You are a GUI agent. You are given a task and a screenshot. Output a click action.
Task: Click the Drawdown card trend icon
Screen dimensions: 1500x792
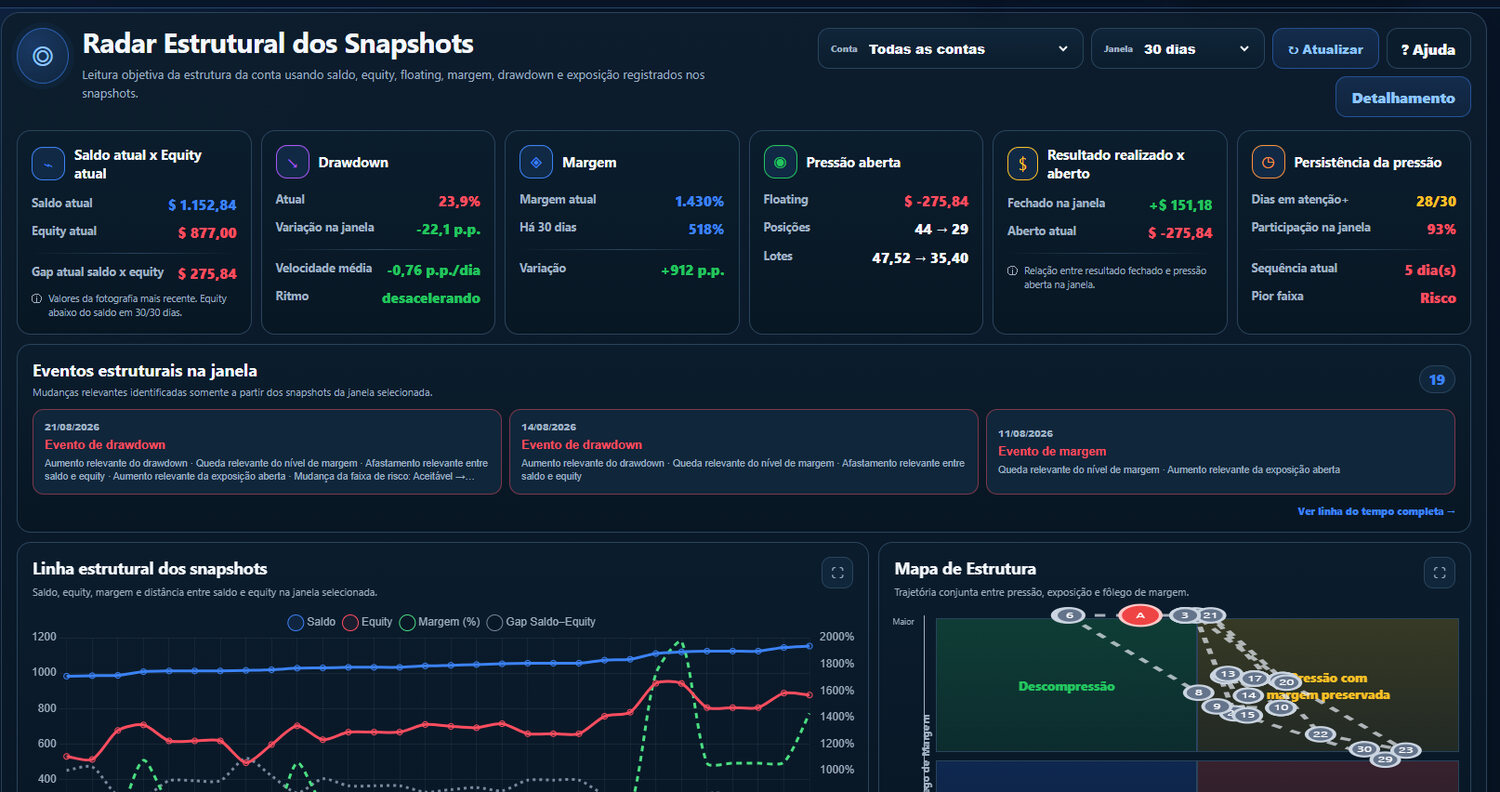click(292, 162)
